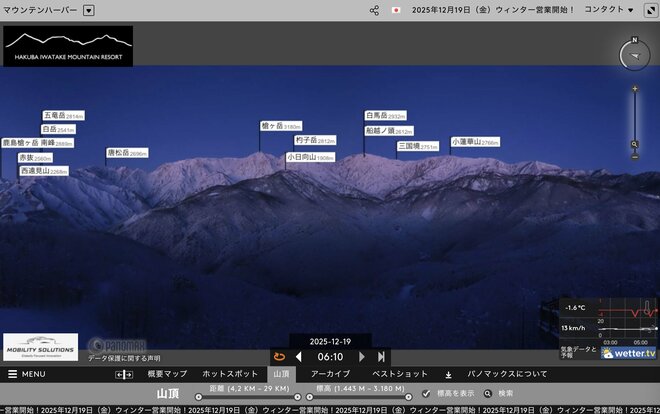Click the compass north indicator
The width and height of the screenshot is (660, 414).
[x=635, y=40]
